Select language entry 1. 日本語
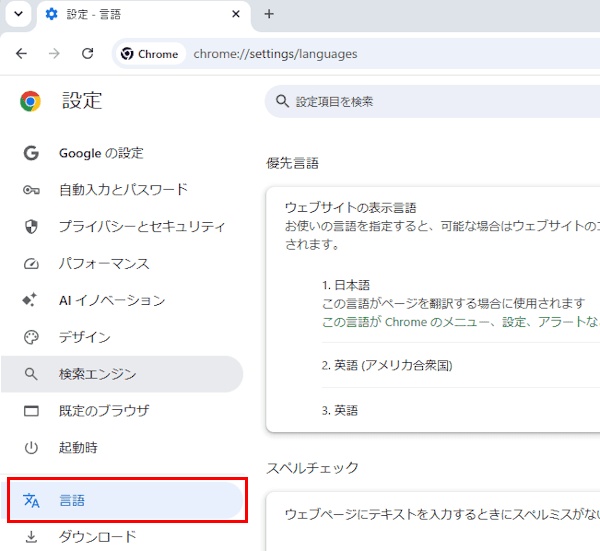 tap(346, 285)
